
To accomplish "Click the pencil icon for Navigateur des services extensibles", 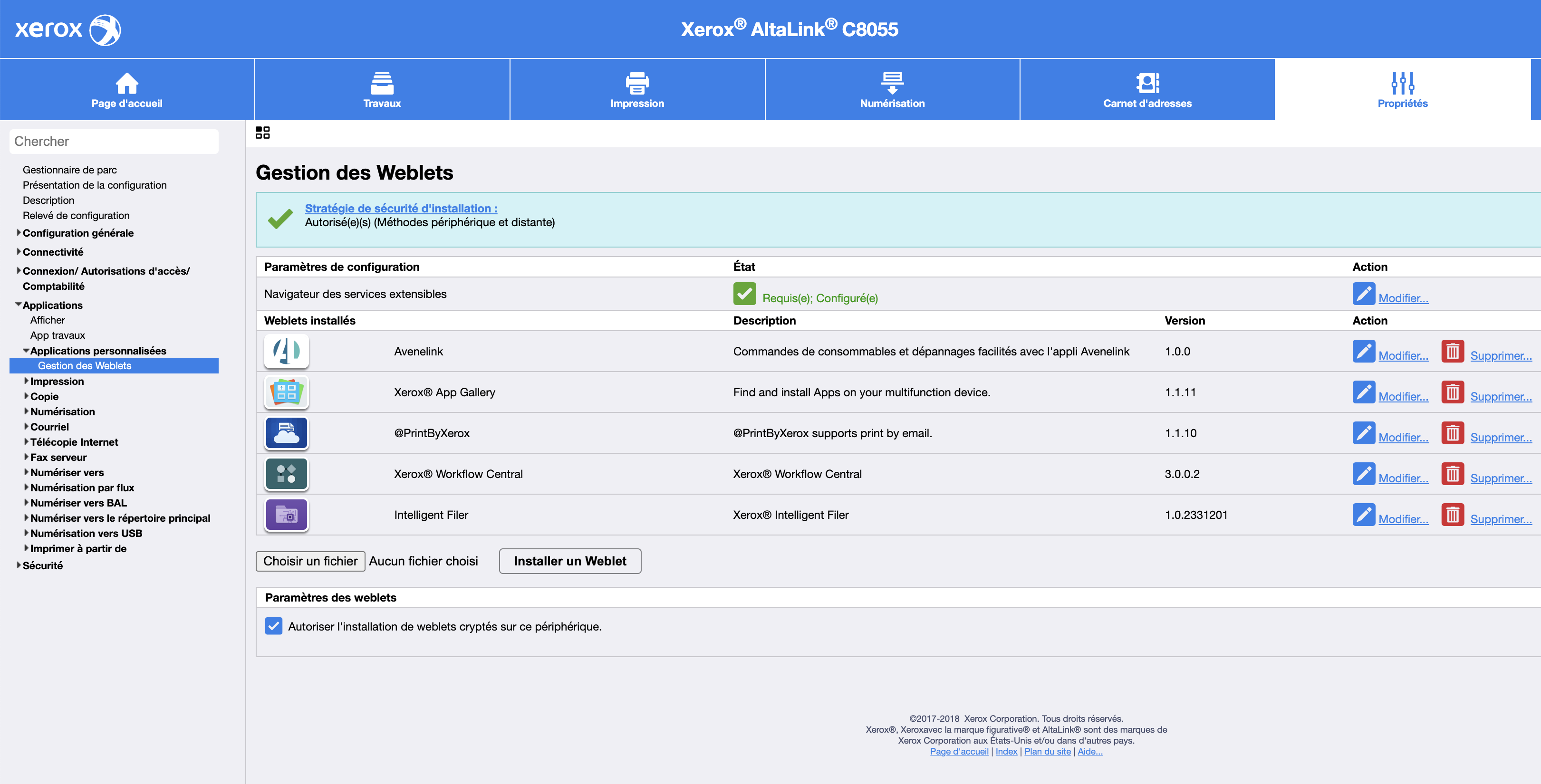I will click(1363, 294).
